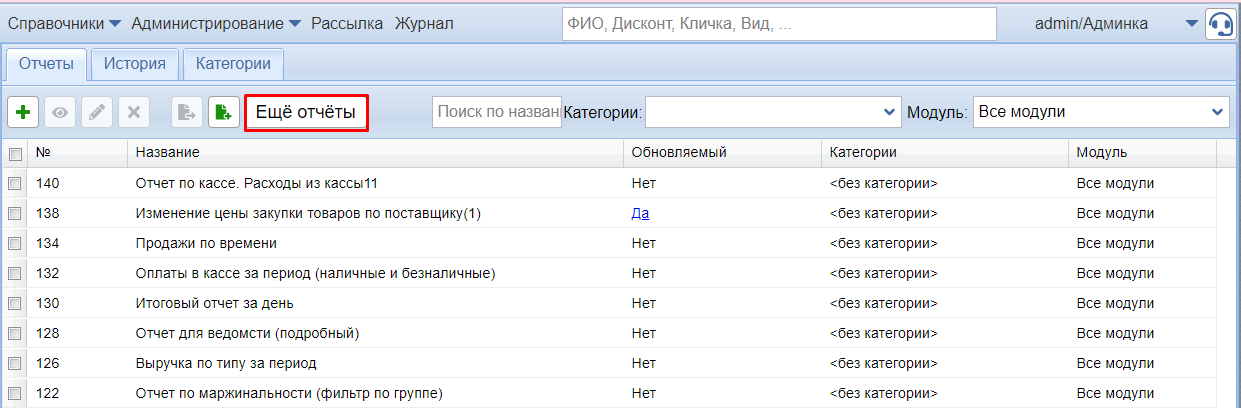Click the green plus add report icon
Screen dimensions: 1241x408
pos(23,113)
